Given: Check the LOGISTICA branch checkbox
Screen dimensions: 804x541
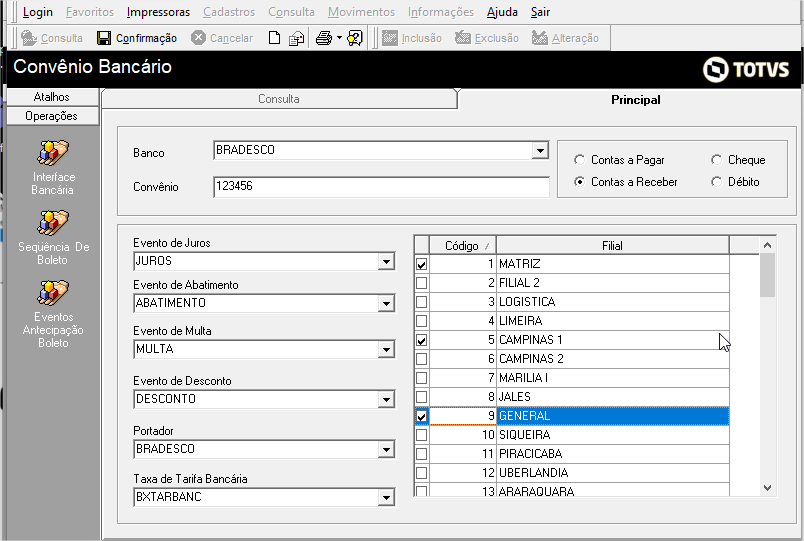Looking at the screenshot, I should [x=421, y=302].
